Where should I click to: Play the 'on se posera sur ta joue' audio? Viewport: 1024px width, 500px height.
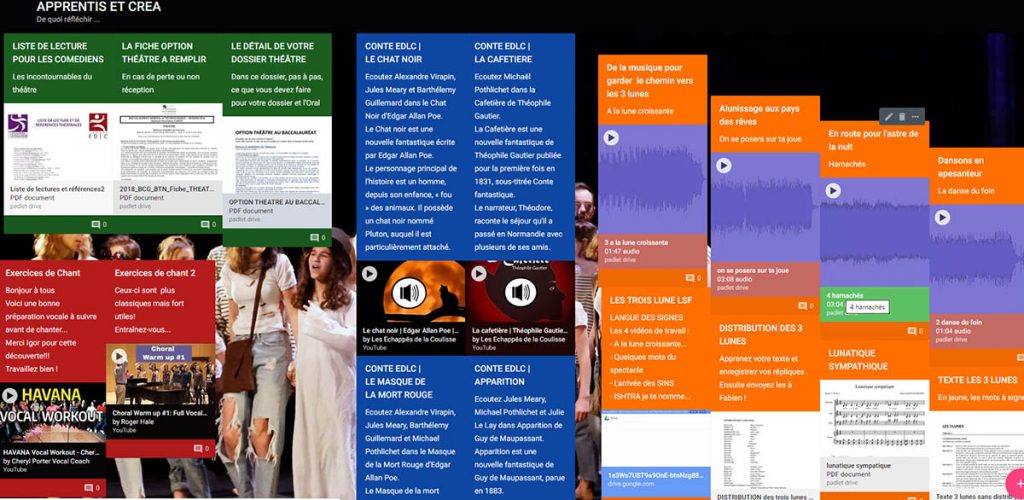[x=724, y=165]
